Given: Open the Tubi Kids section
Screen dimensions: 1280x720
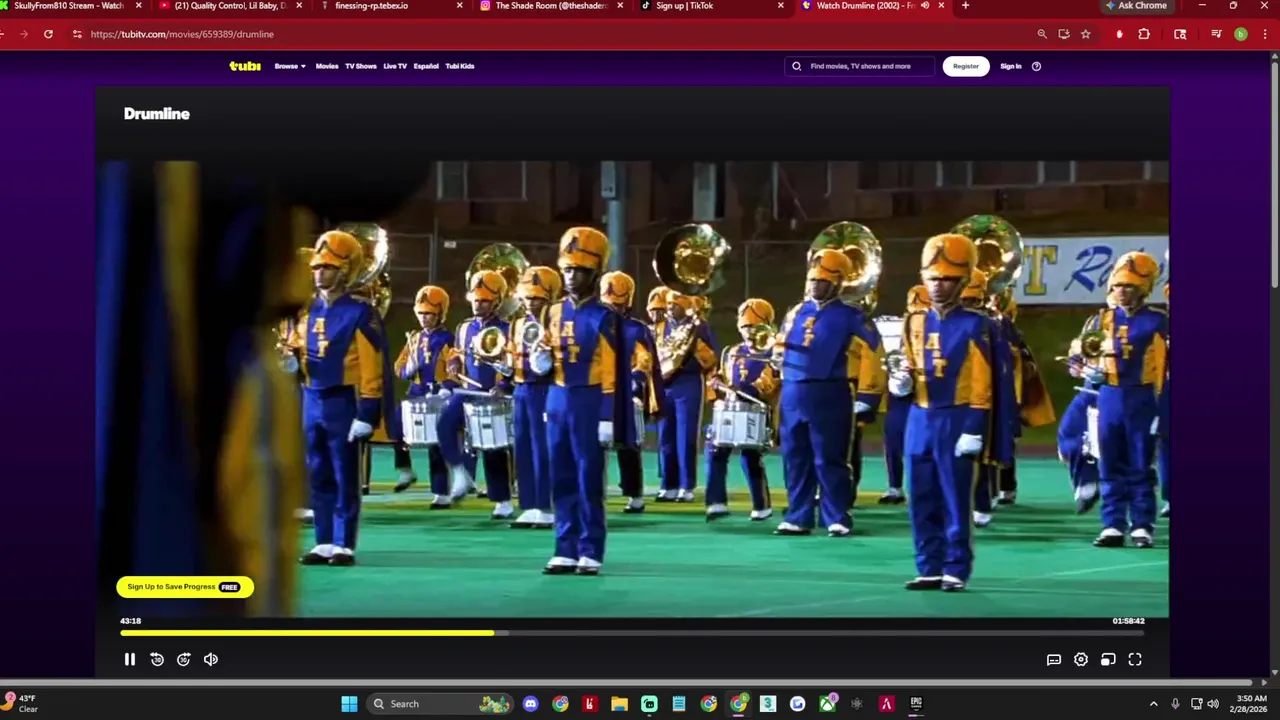Looking at the screenshot, I should (x=460, y=66).
